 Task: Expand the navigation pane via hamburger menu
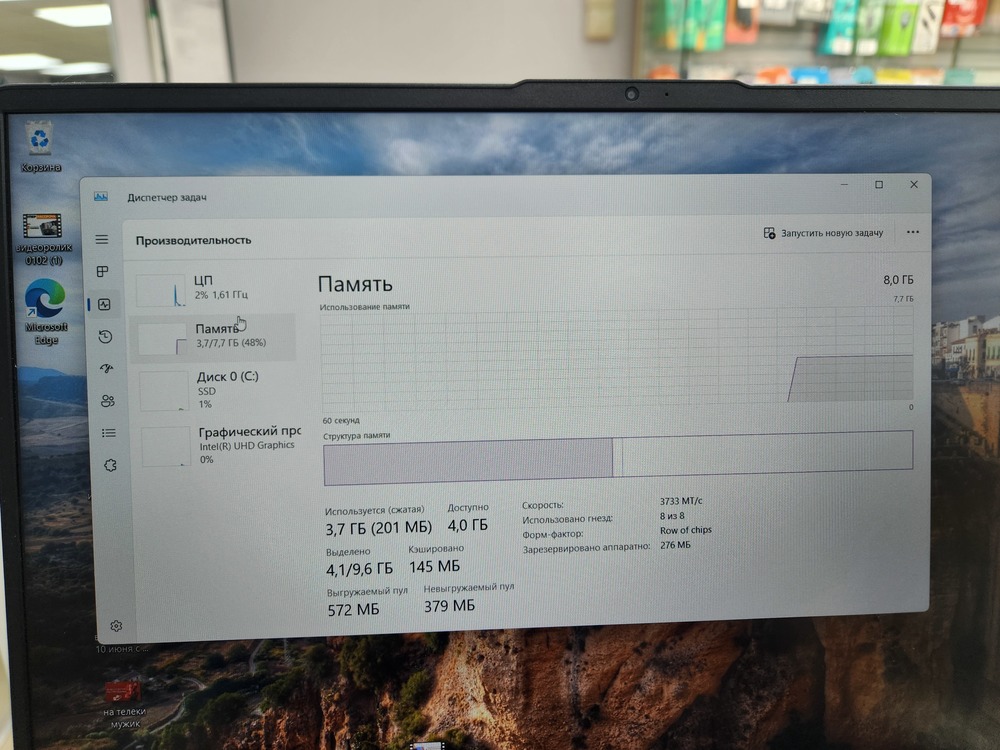[101, 239]
